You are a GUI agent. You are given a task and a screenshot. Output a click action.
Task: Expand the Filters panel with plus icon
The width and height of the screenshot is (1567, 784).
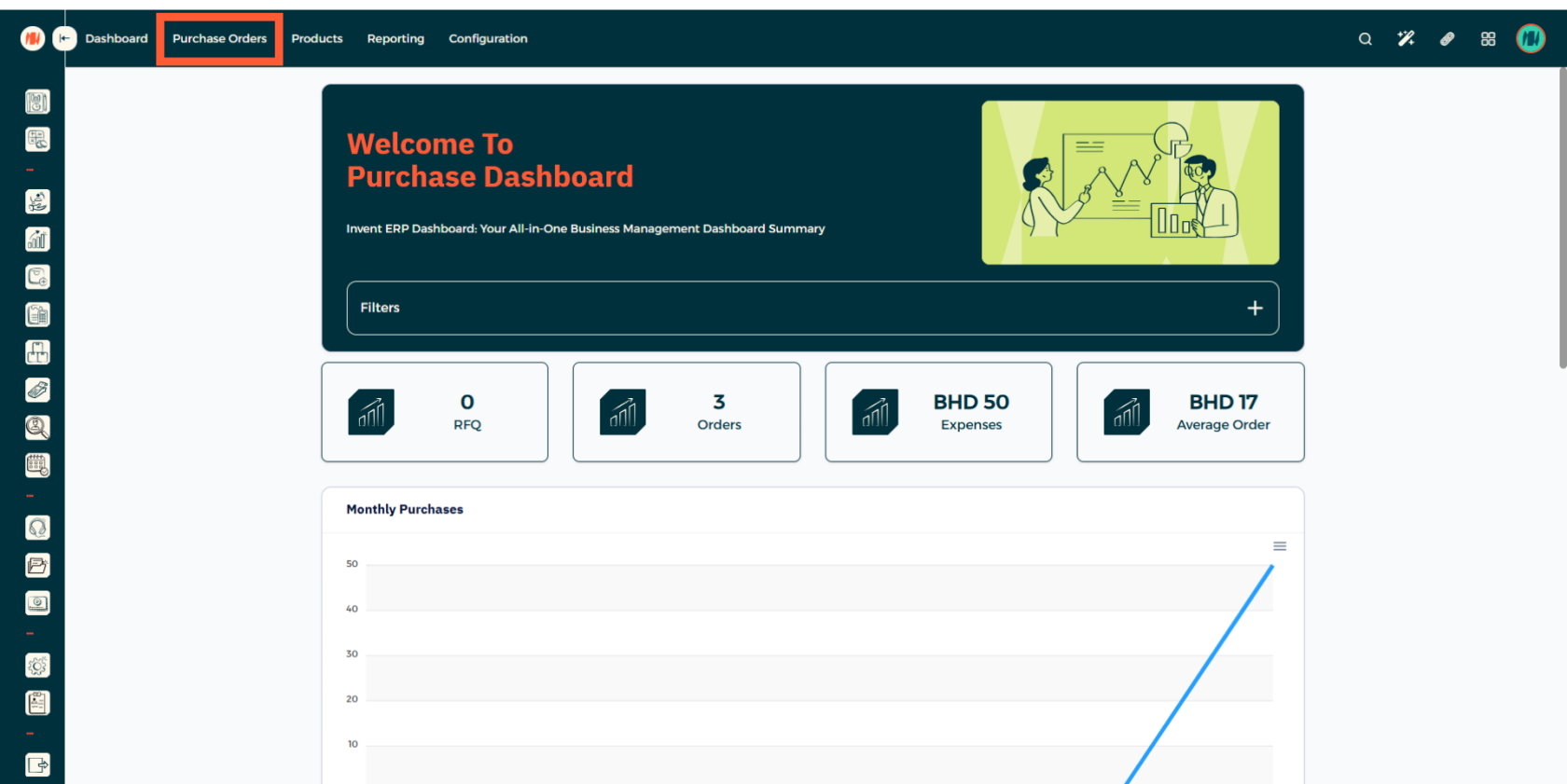click(1255, 309)
